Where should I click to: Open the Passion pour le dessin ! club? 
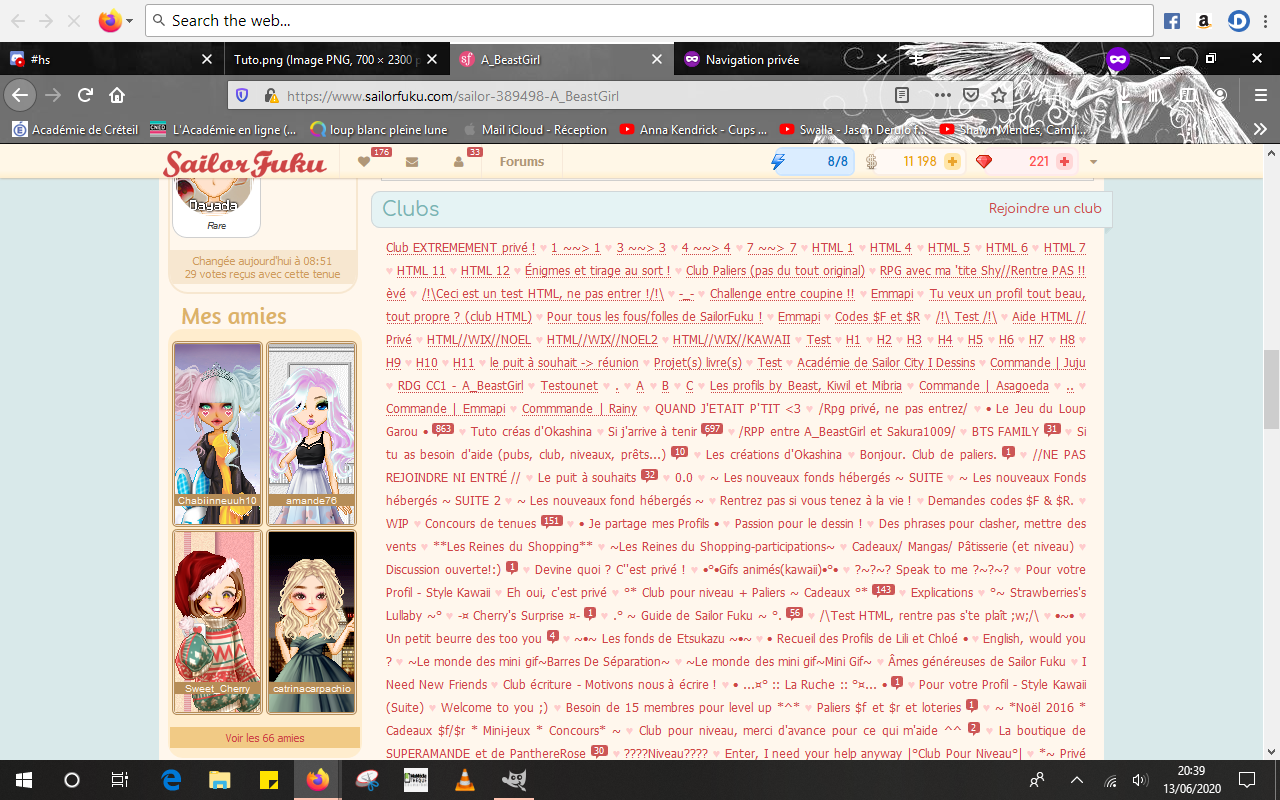[x=798, y=523]
